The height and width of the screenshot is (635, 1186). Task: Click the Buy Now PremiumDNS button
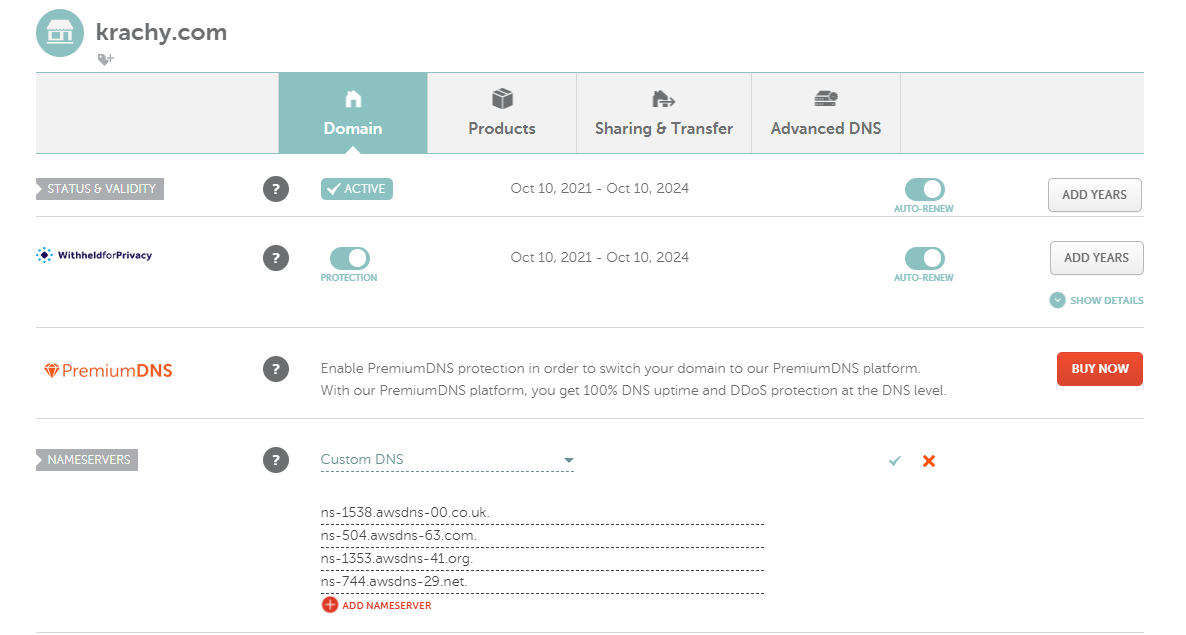coord(1100,369)
